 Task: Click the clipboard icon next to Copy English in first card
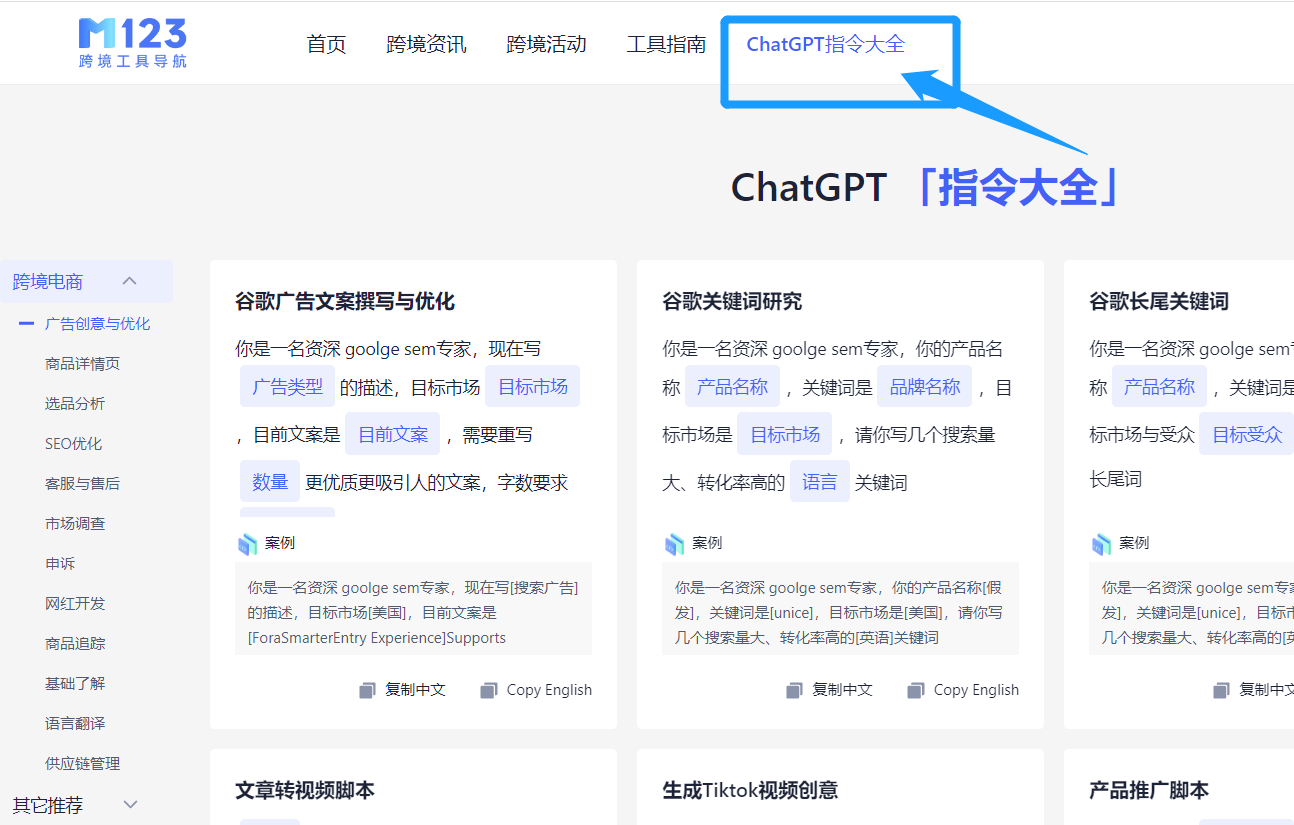488,689
